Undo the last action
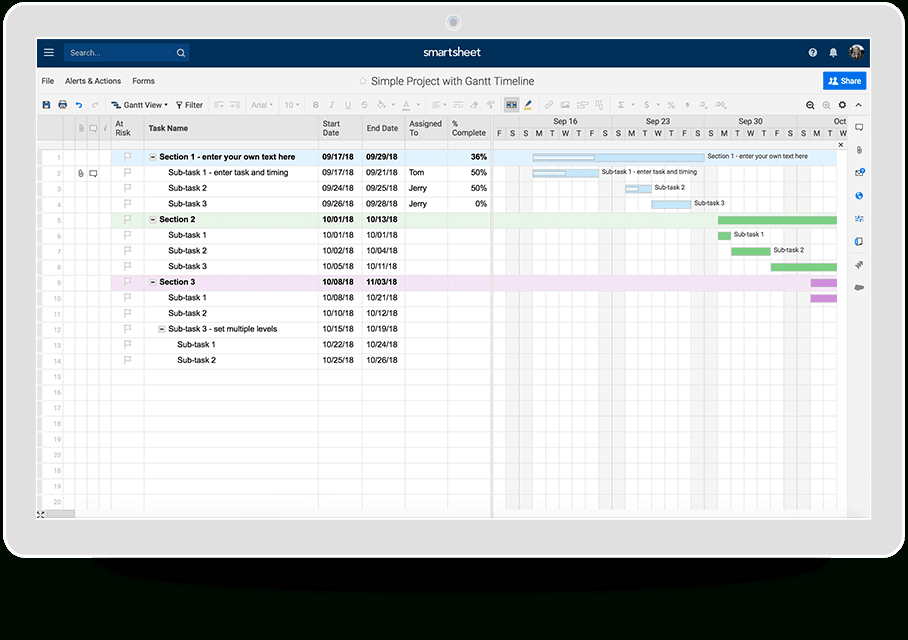 coord(79,105)
